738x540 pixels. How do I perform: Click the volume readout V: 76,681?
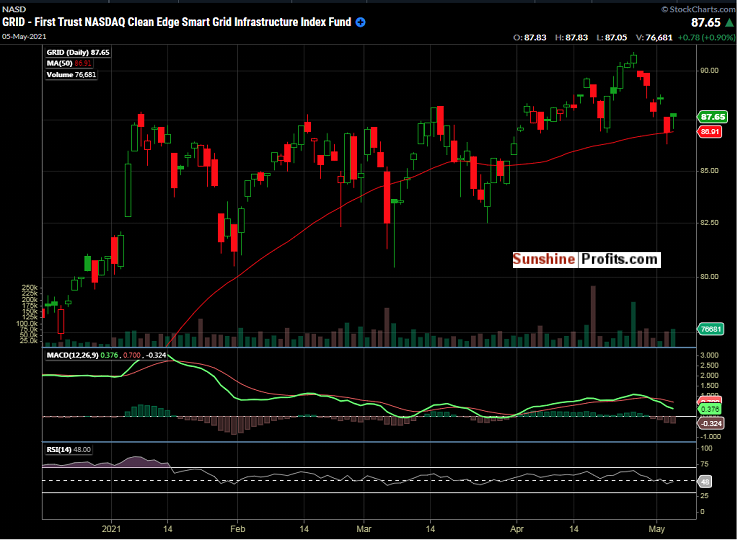pos(654,37)
